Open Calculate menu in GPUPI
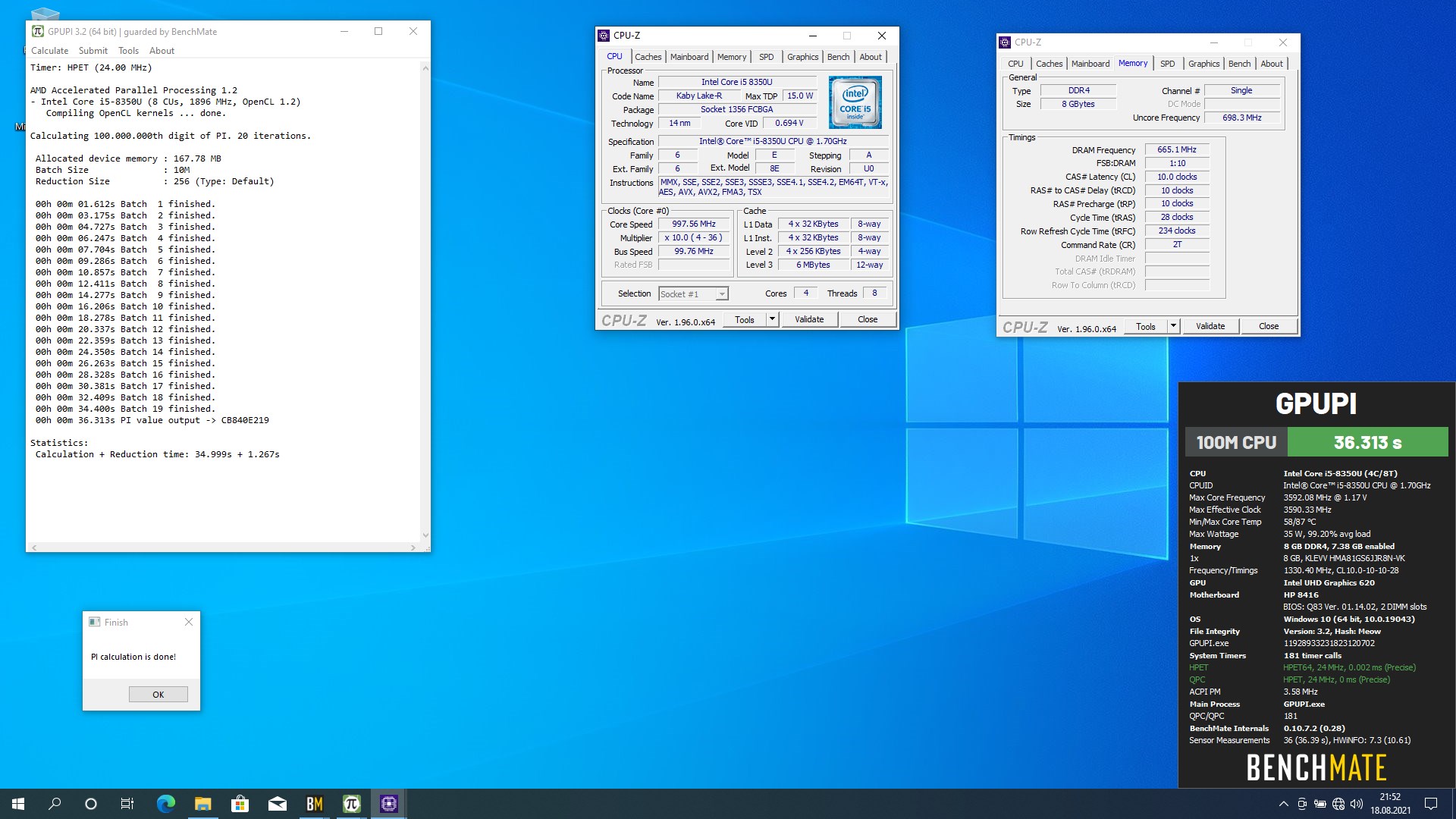Screen dimensions: 1456x819 [x=49, y=51]
